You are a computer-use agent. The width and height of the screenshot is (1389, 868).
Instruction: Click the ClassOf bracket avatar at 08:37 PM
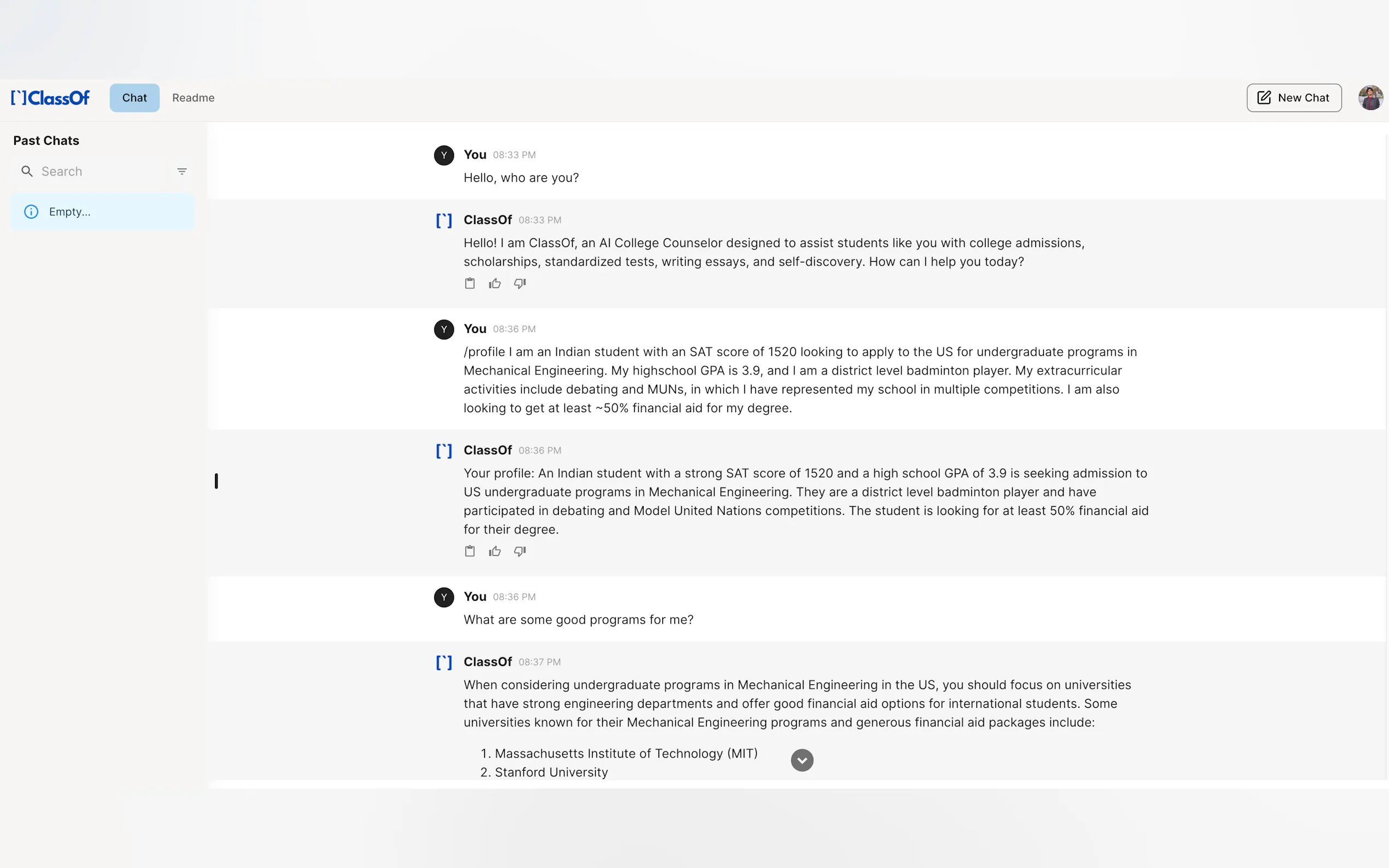click(x=444, y=662)
